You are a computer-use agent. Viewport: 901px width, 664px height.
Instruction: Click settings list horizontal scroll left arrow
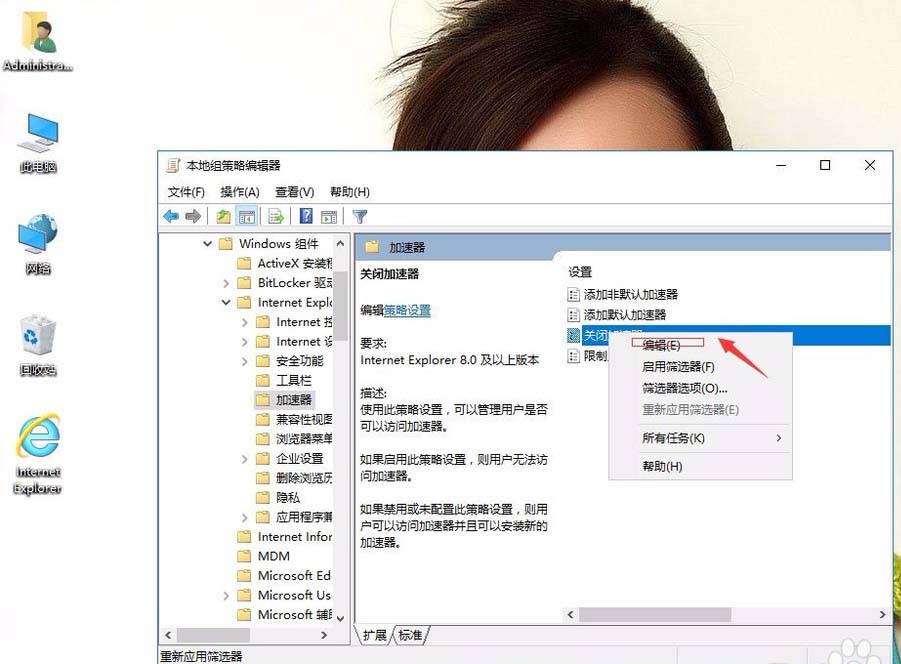[x=571, y=615]
